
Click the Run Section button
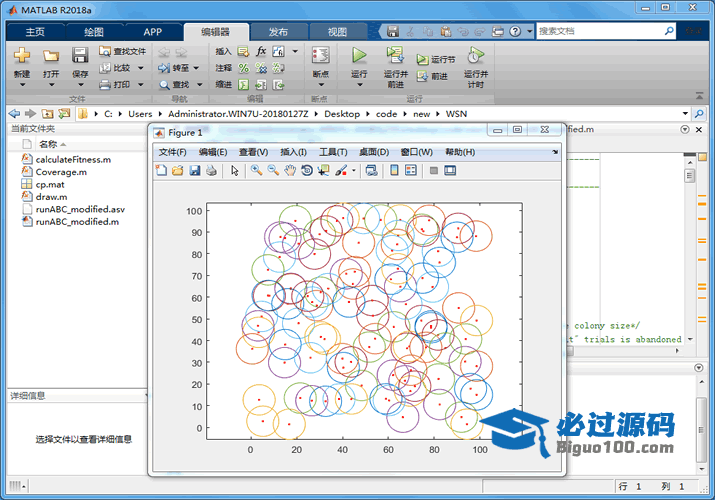point(436,60)
